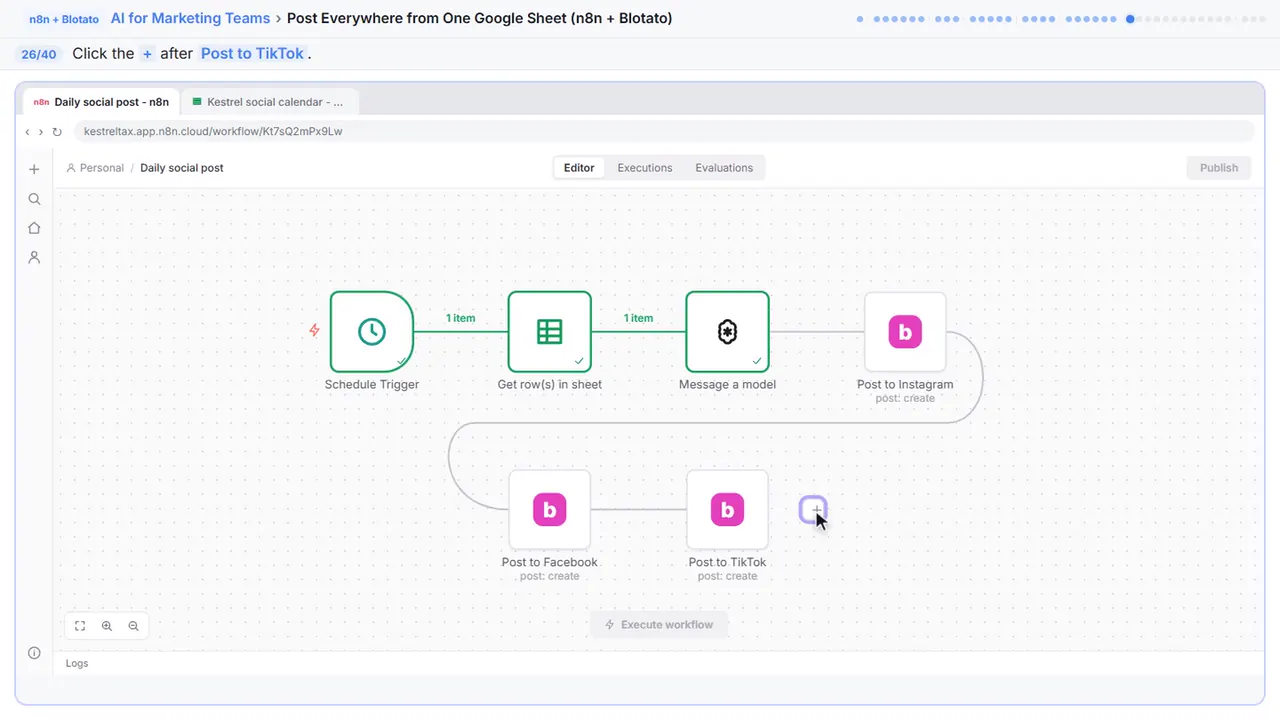This screenshot has width=1280, height=720.
Task: Open the search icon in the sidebar
Action: [34, 199]
